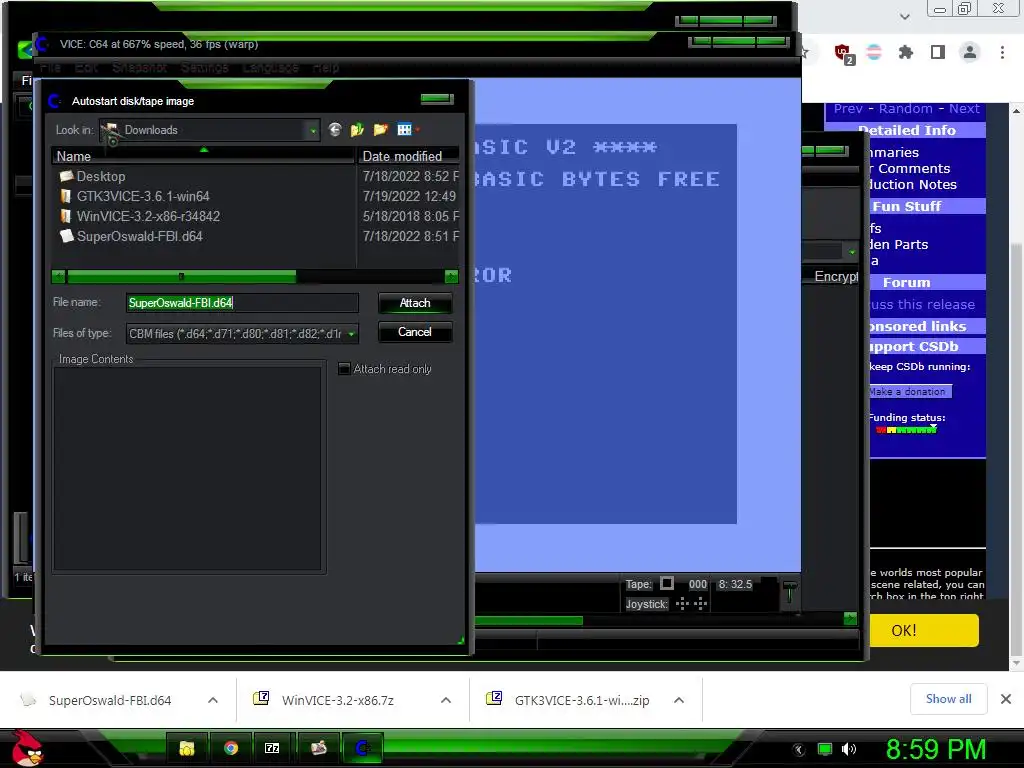The height and width of the screenshot is (768, 1024).
Task: Click the file list scroll left arrow
Action: click(59, 276)
